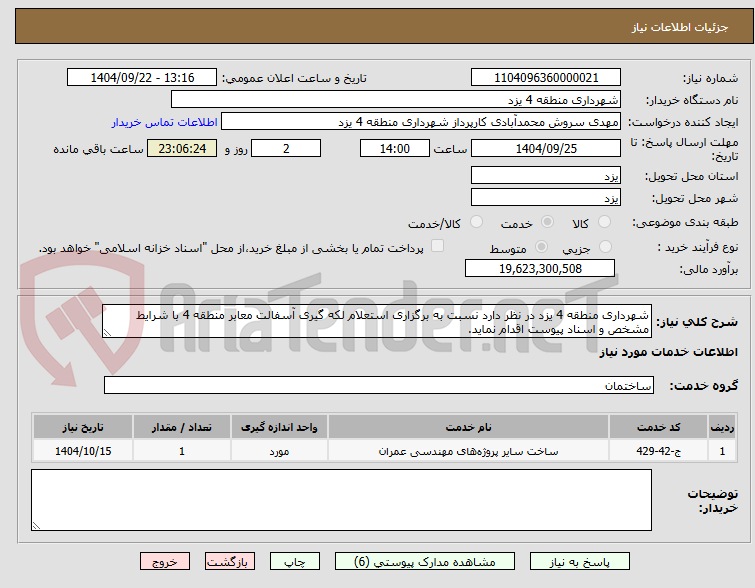Click service code ج-42-429 cell
Screen dimensions: 755x588
coord(658,451)
